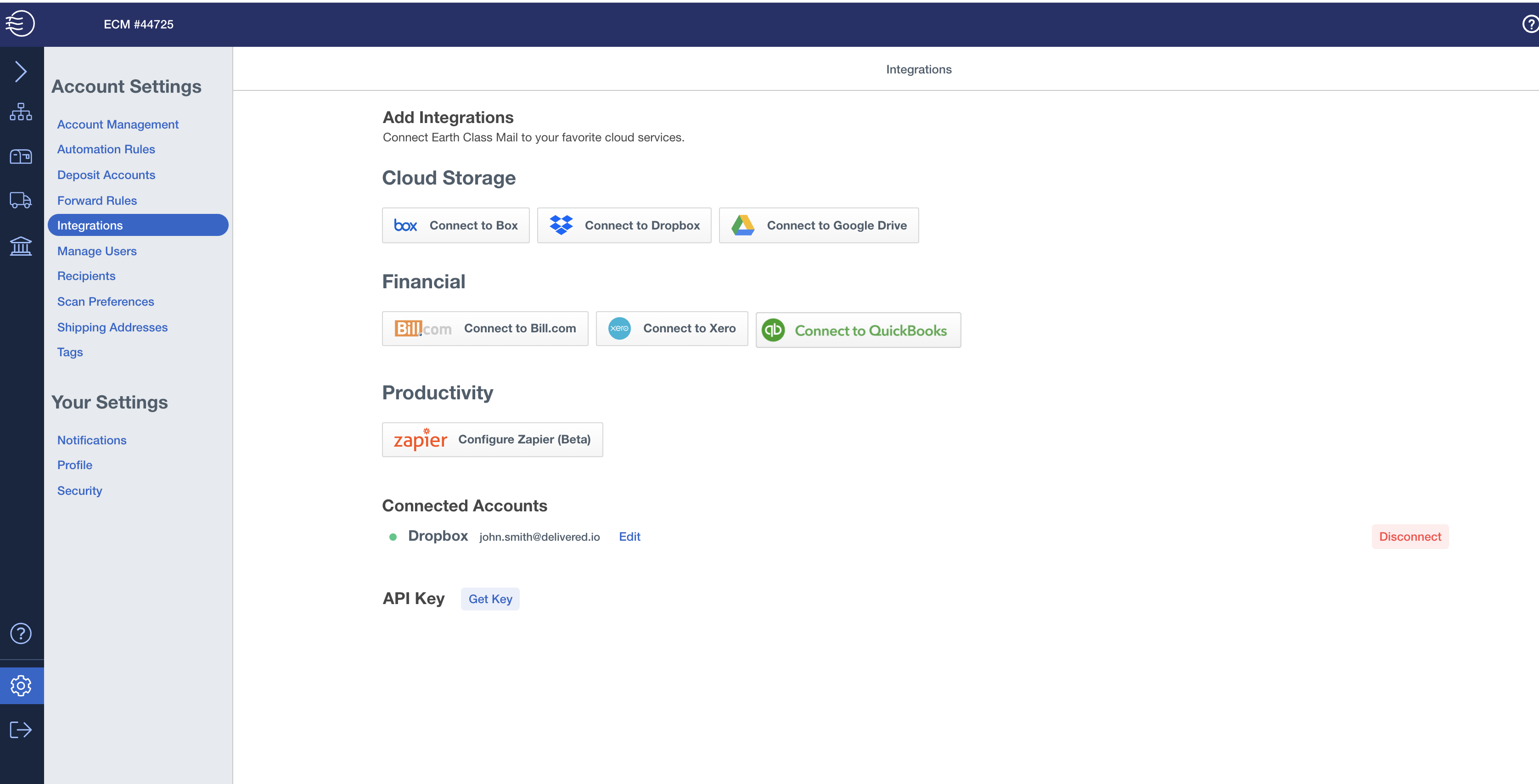This screenshot has height=784, width=1539.
Task: Open the settings gear icon
Action: tap(22, 685)
